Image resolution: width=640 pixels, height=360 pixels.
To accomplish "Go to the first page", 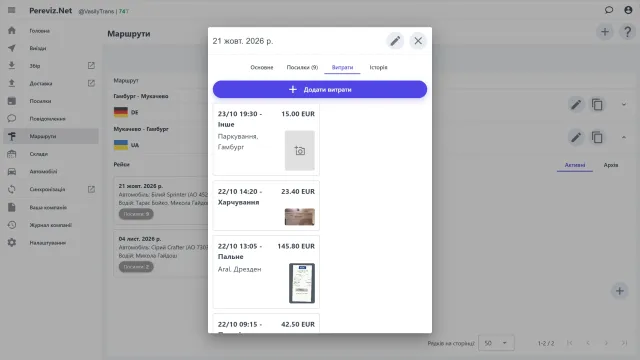I will [x=569, y=343].
